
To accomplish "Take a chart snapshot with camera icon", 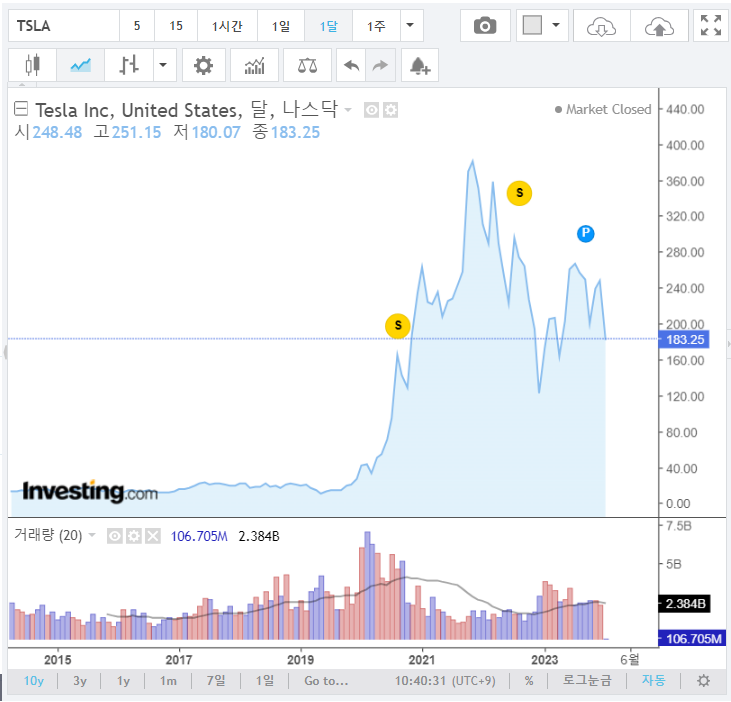I will click(485, 26).
